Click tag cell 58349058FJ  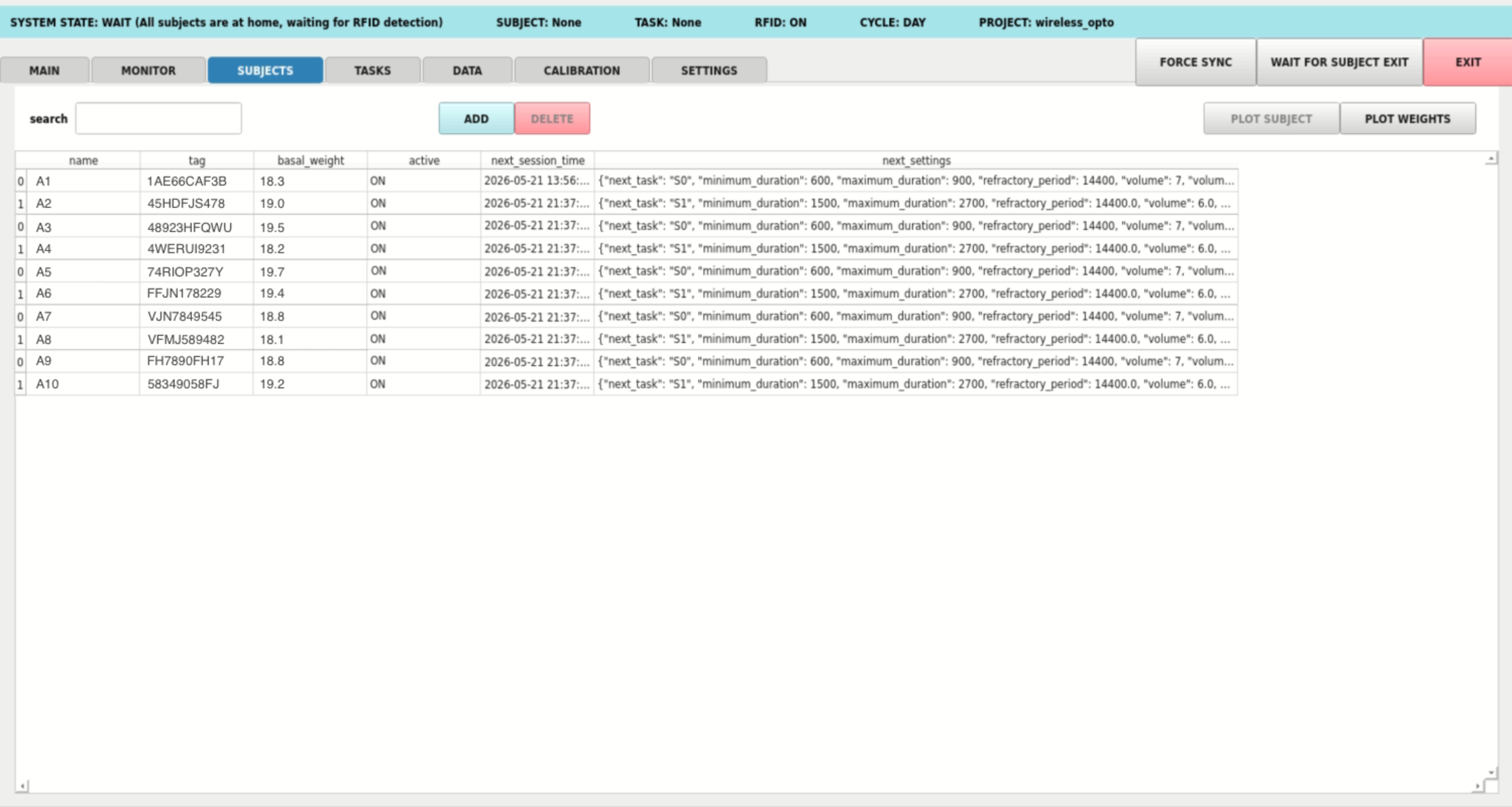[x=196, y=384]
